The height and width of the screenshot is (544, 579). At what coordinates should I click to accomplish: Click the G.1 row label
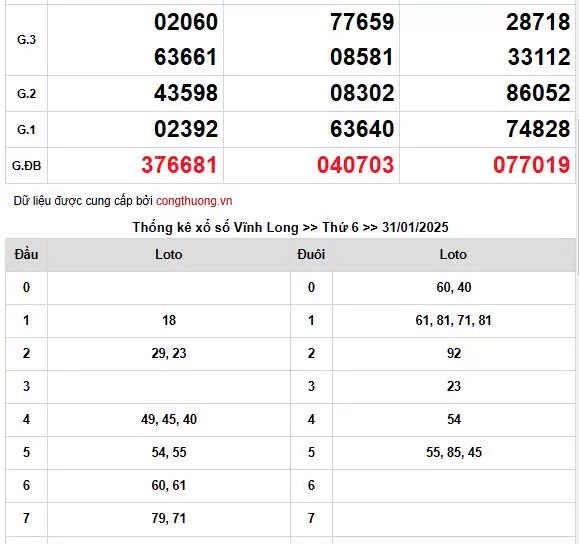26,130
